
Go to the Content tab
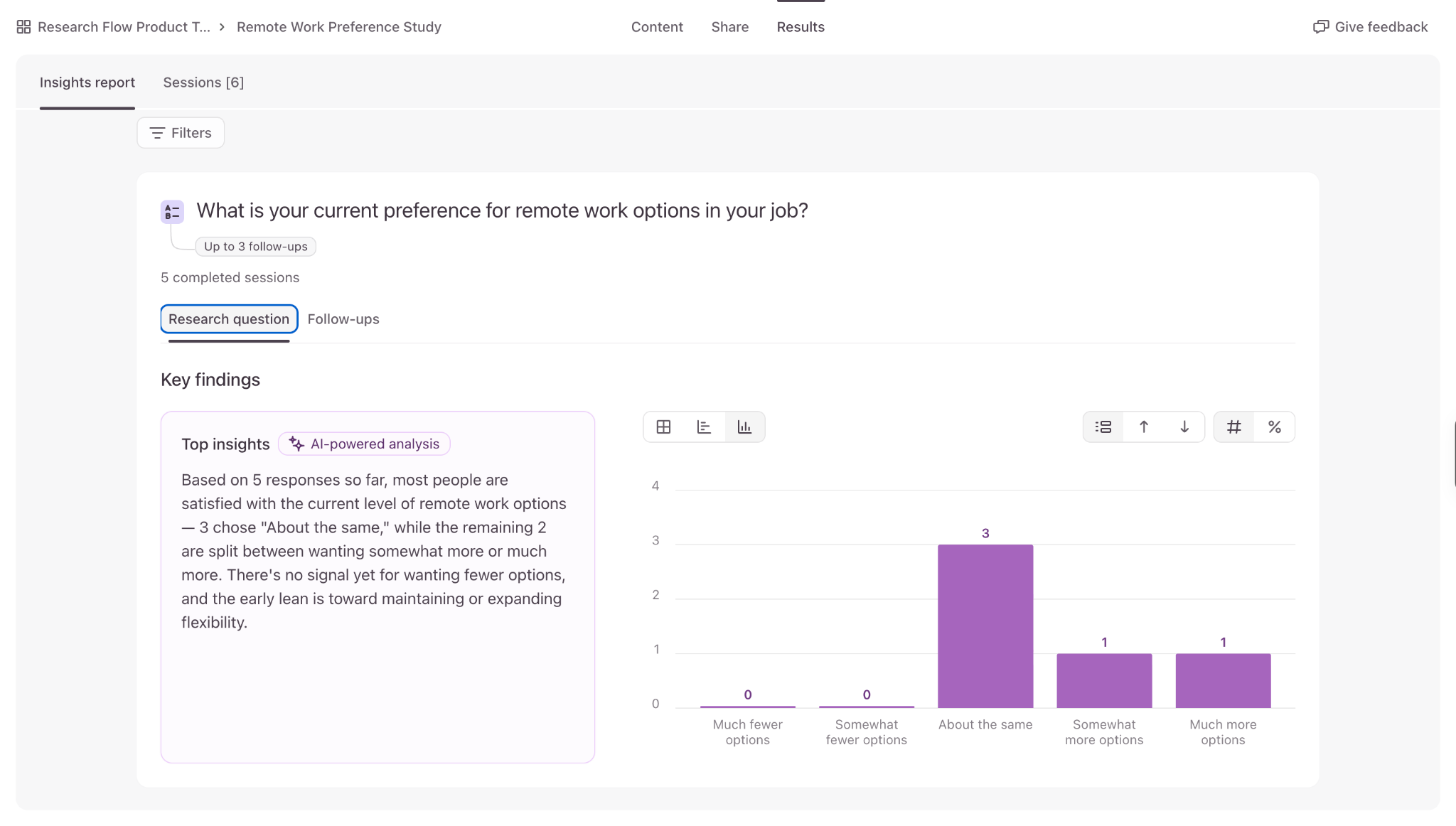click(657, 27)
